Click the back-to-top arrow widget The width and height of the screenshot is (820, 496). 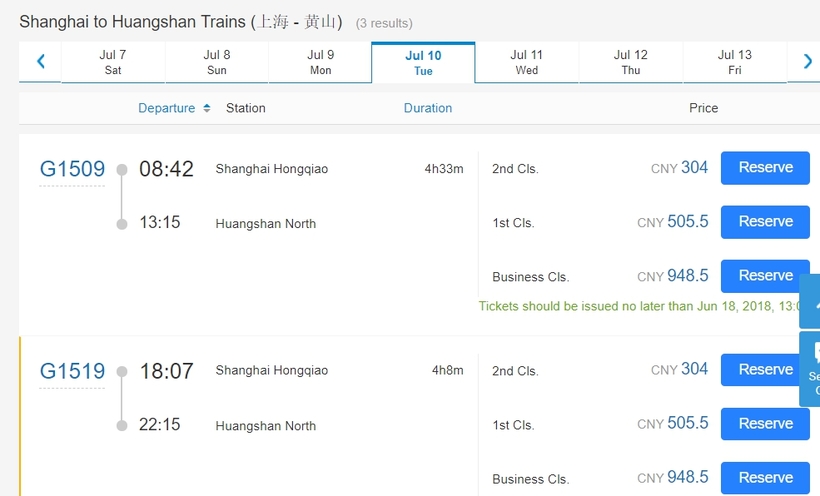point(810,301)
